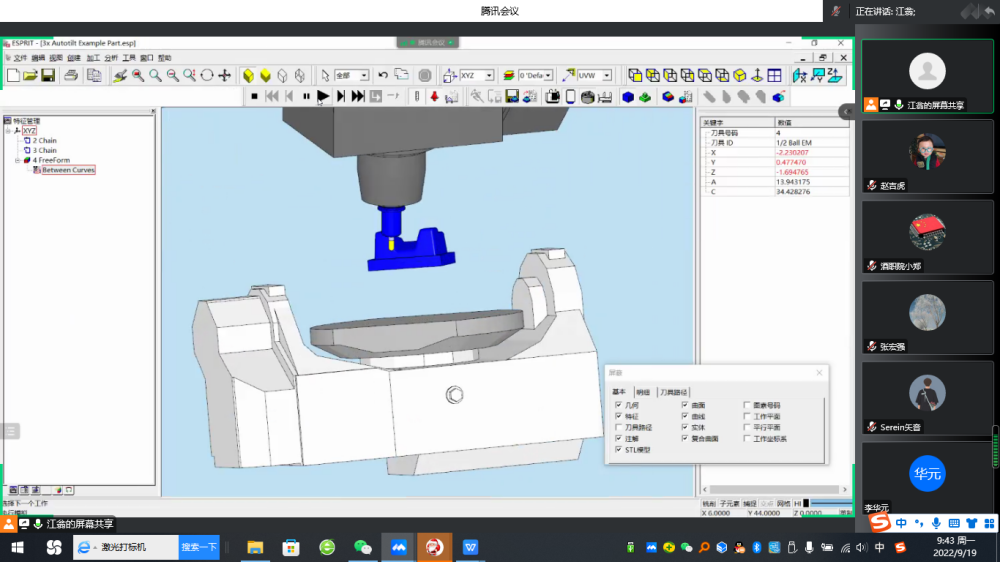
Task: Toggle the 工作平面 checkbox
Action: (747, 416)
